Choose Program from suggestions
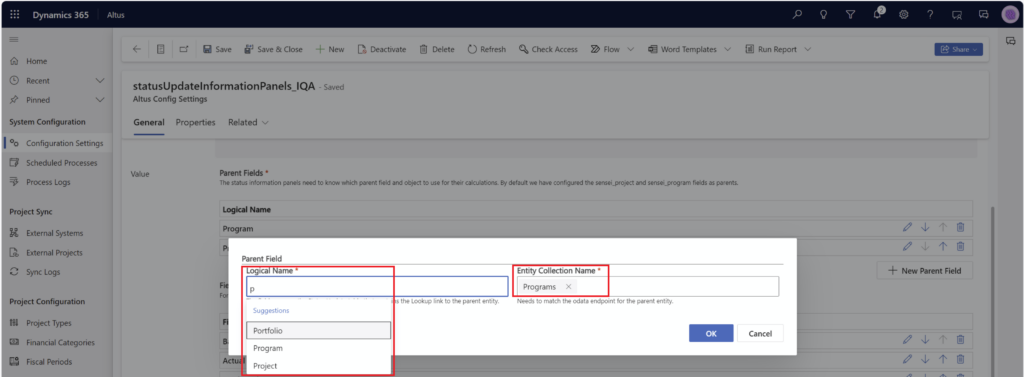The width and height of the screenshot is (1024, 377). [x=318, y=348]
